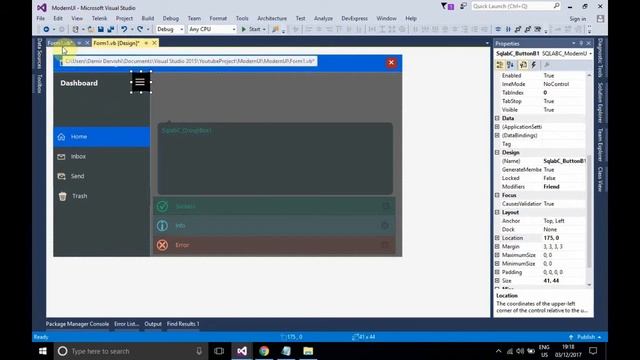Select the Trash bin icon in the sidebar

coord(62,196)
